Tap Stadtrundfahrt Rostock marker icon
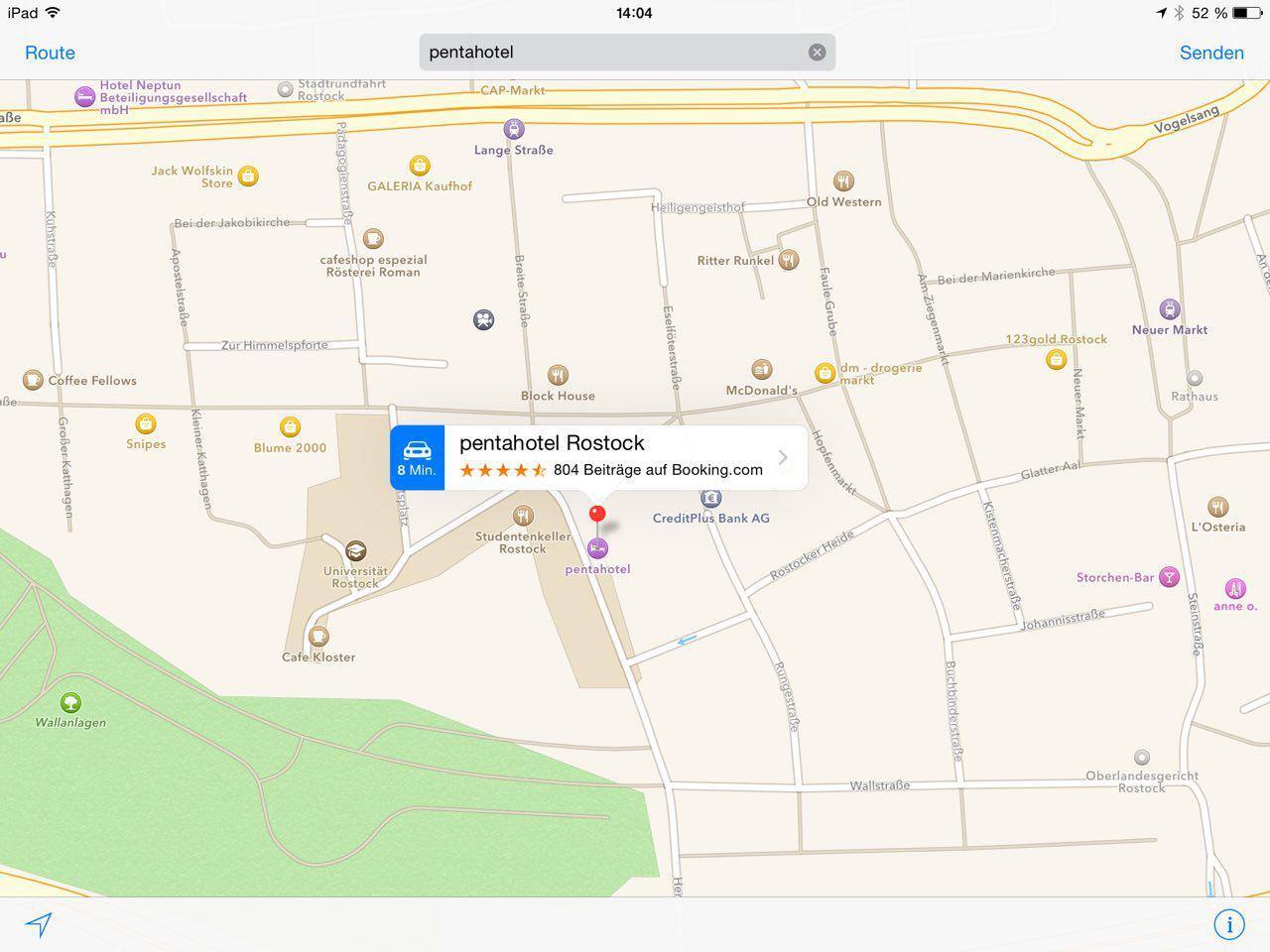1270x952 pixels. tap(285, 89)
